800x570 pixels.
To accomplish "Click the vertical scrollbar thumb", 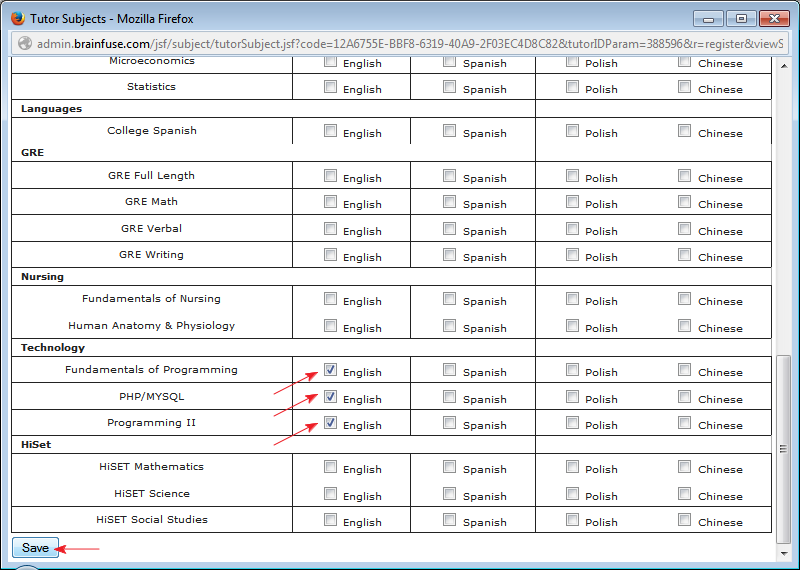I will tap(784, 449).
